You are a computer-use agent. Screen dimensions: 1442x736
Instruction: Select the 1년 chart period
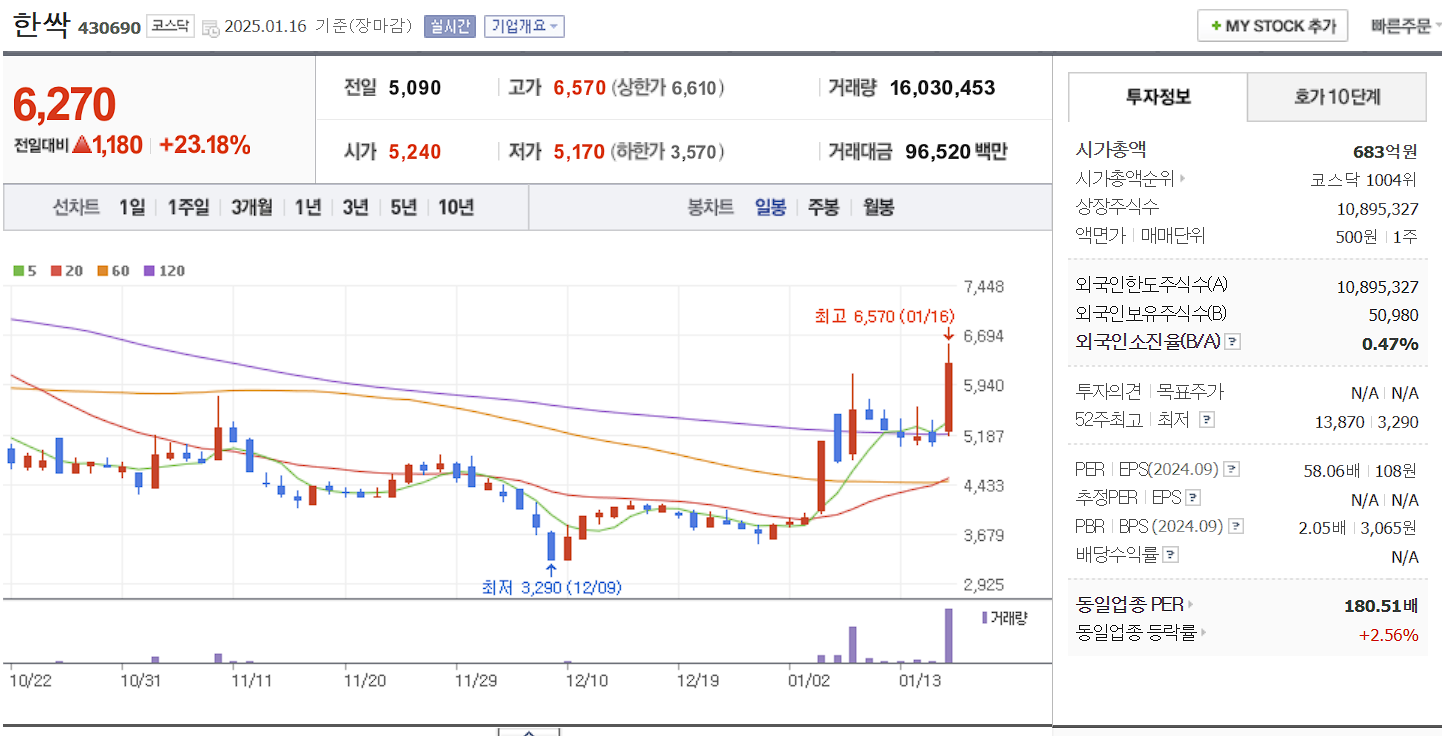click(306, 206)
